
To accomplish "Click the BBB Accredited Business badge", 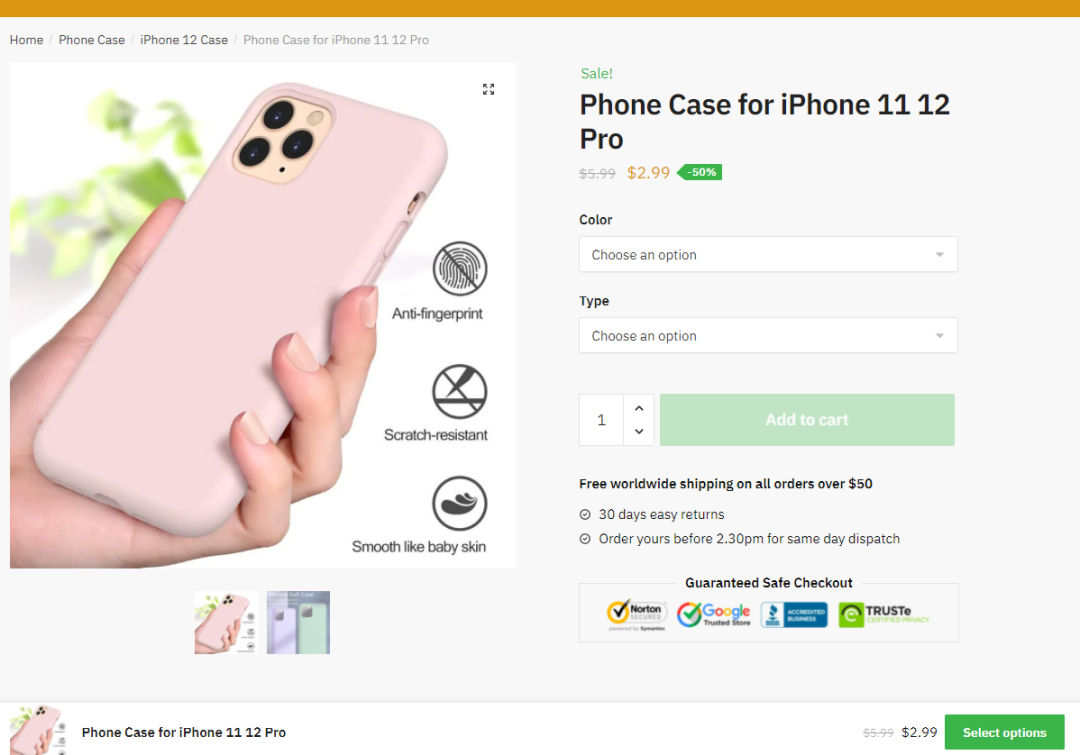I will [x=793, y=614].
